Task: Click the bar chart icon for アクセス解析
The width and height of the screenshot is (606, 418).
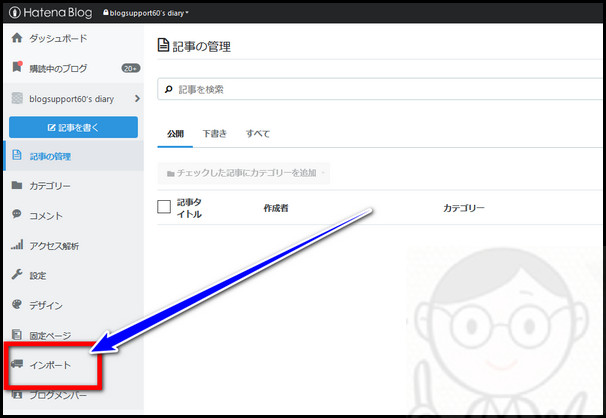Action: click(17, 244)
